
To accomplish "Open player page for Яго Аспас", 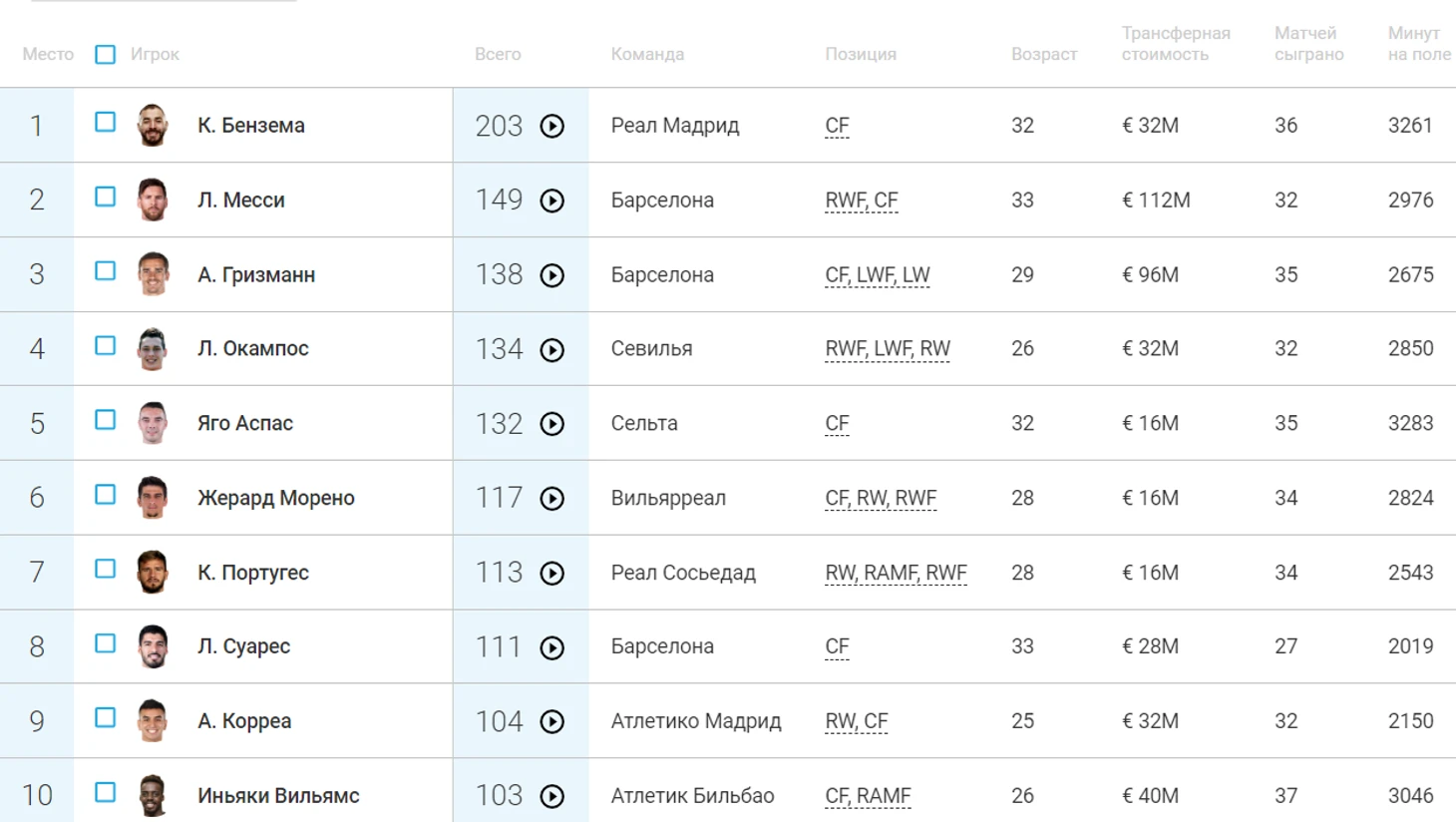I will pos(245,423).
